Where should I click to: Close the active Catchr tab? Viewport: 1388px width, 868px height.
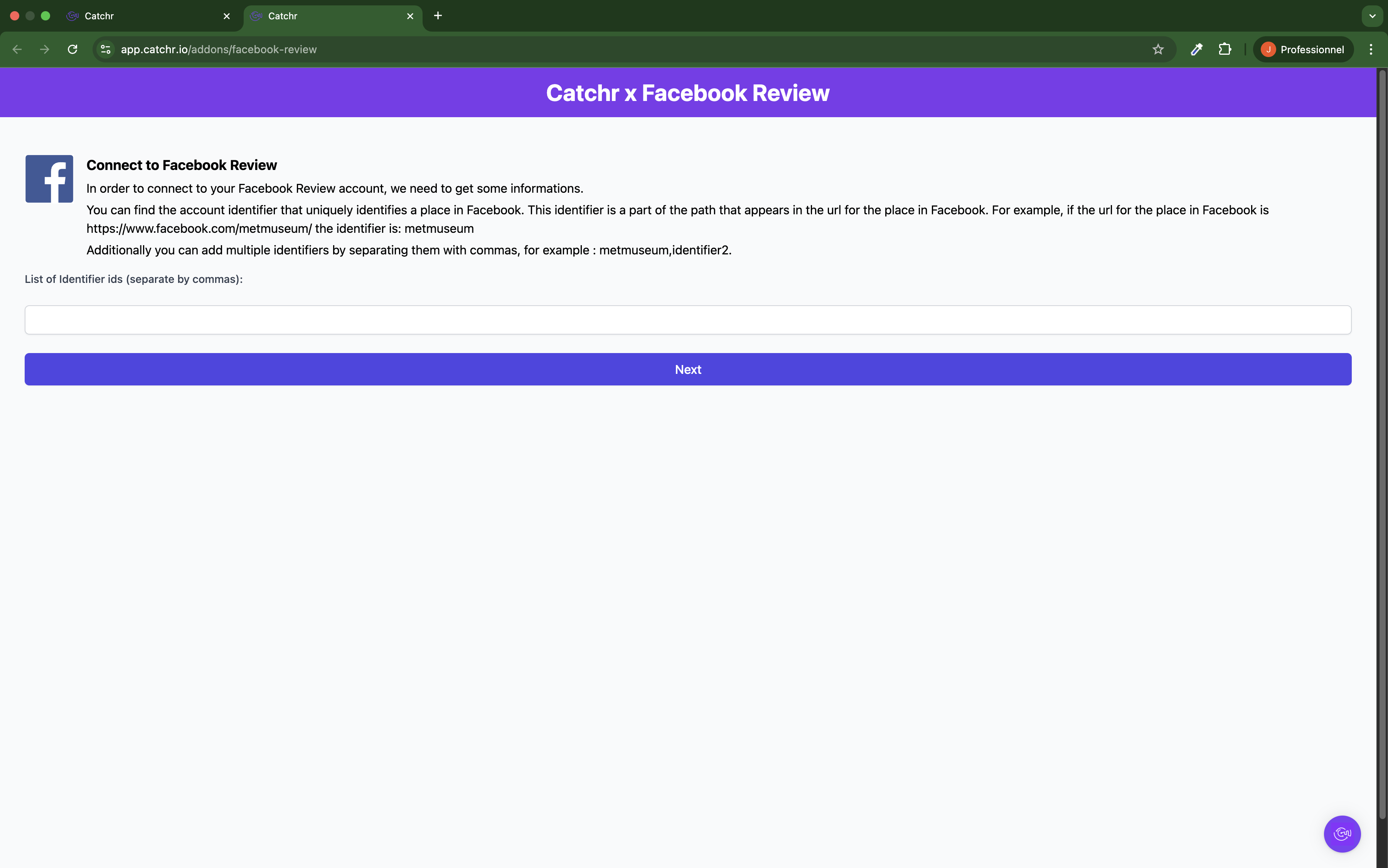(x=410, y=16)
